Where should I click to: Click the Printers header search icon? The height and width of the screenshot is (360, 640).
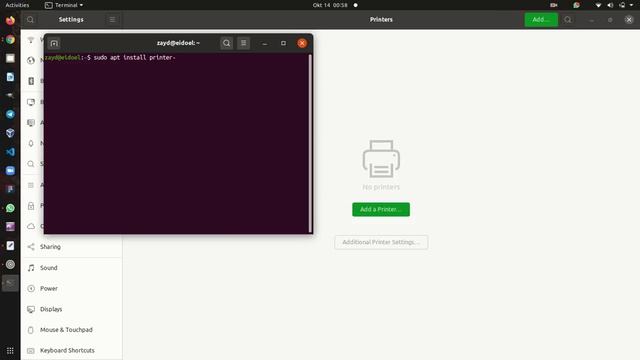(568, 20)
